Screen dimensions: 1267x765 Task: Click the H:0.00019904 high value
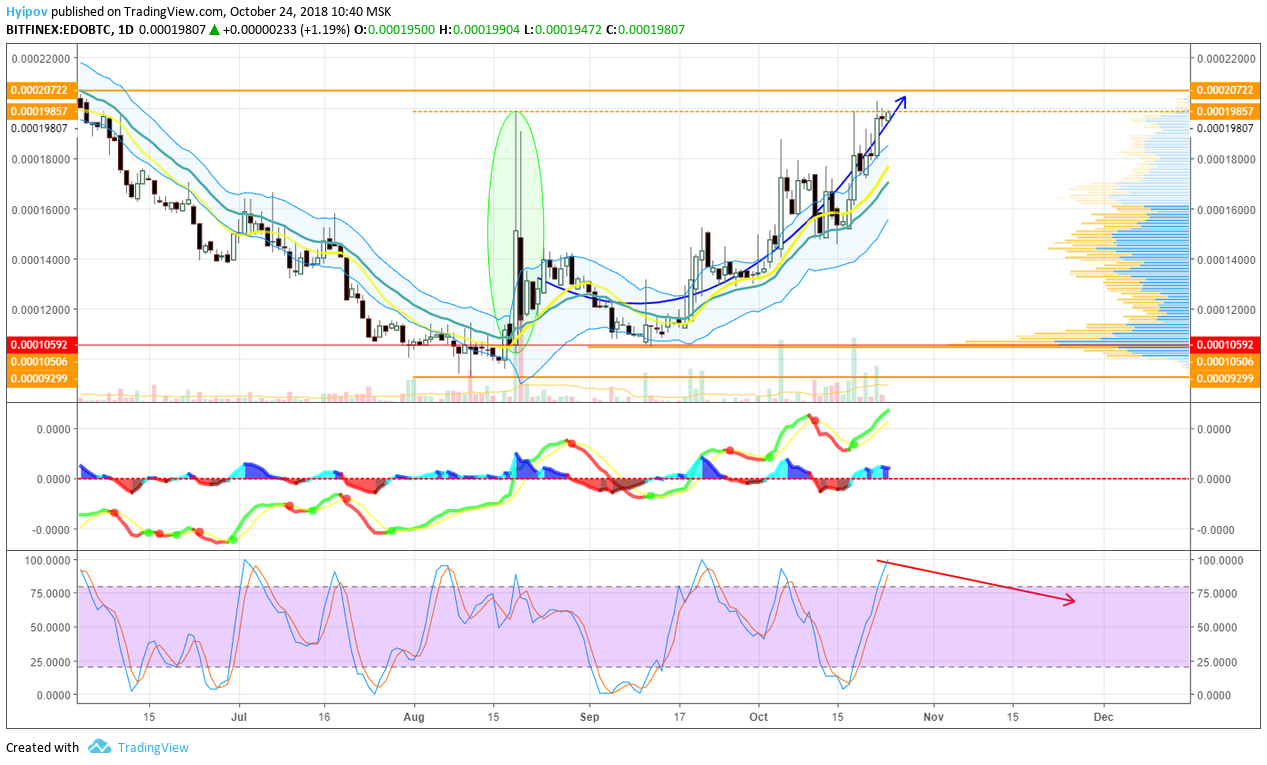click(480, 30)
